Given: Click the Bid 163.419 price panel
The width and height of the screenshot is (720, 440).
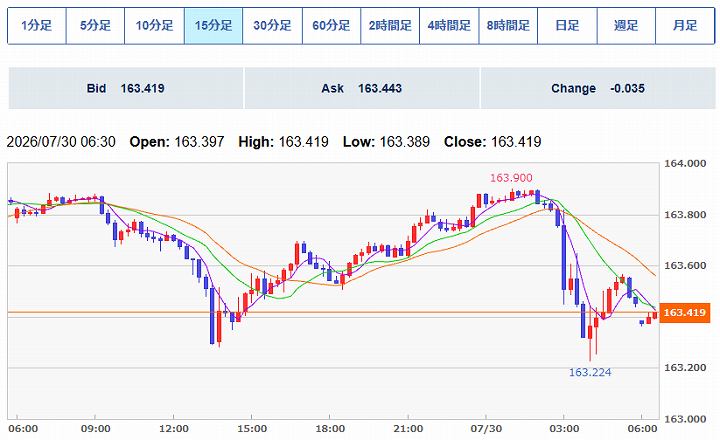Looking at the screenshot, I should click(126, 88).
